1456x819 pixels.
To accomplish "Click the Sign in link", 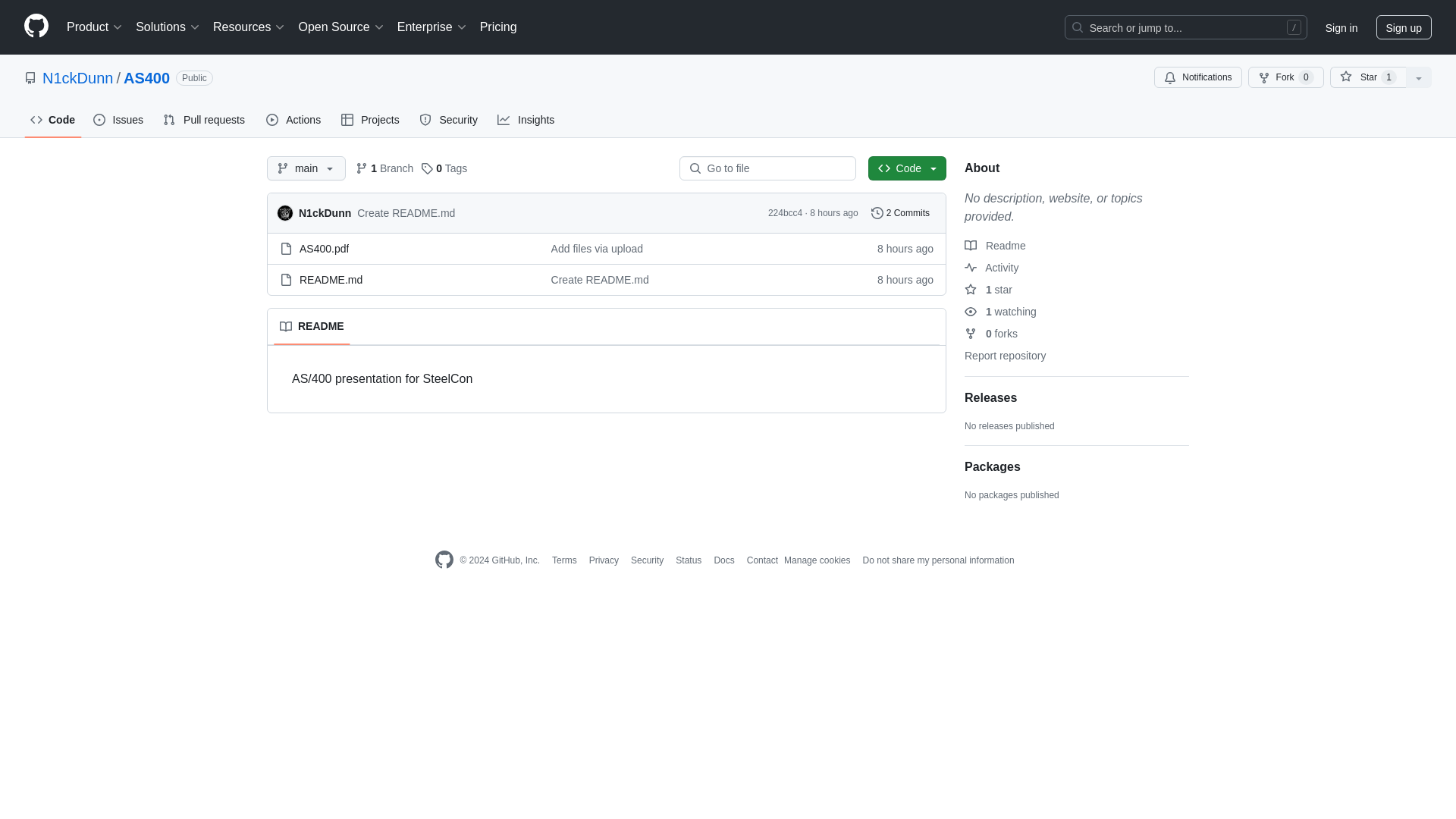I will [x=1341, y=27].
